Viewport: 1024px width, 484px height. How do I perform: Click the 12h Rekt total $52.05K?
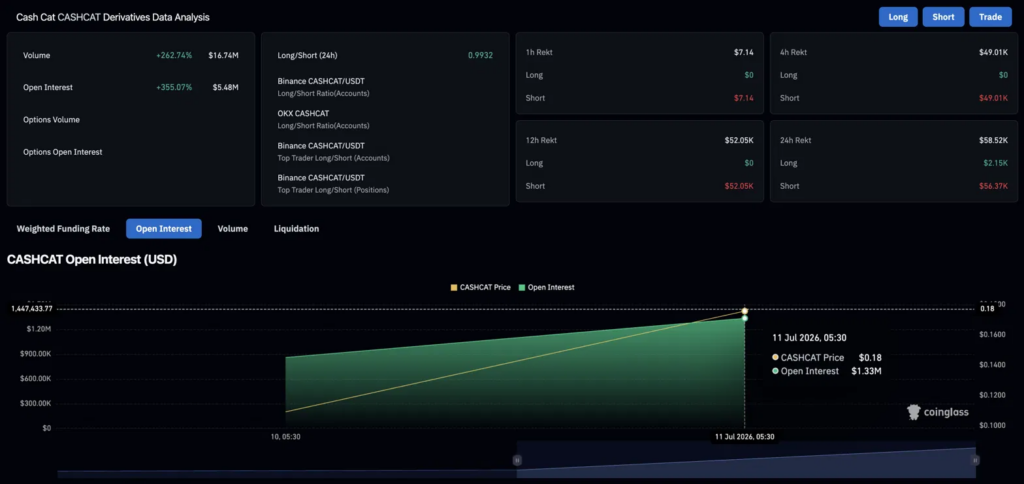[x=738, y=140]
